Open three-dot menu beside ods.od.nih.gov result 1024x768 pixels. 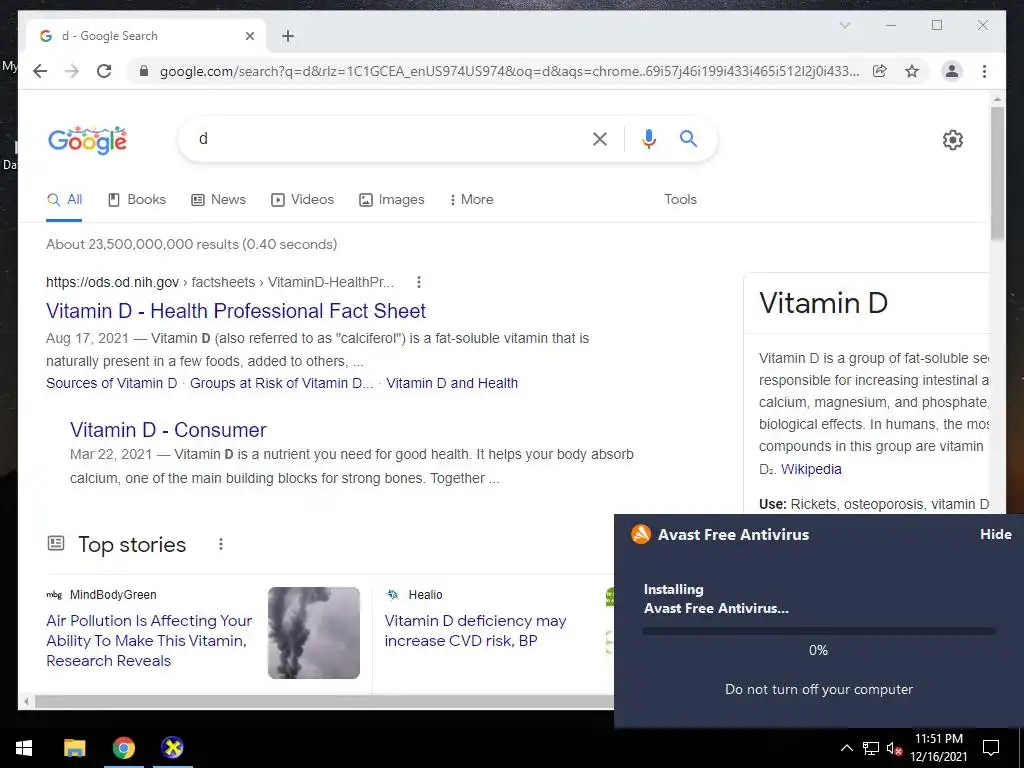point(419,282)
